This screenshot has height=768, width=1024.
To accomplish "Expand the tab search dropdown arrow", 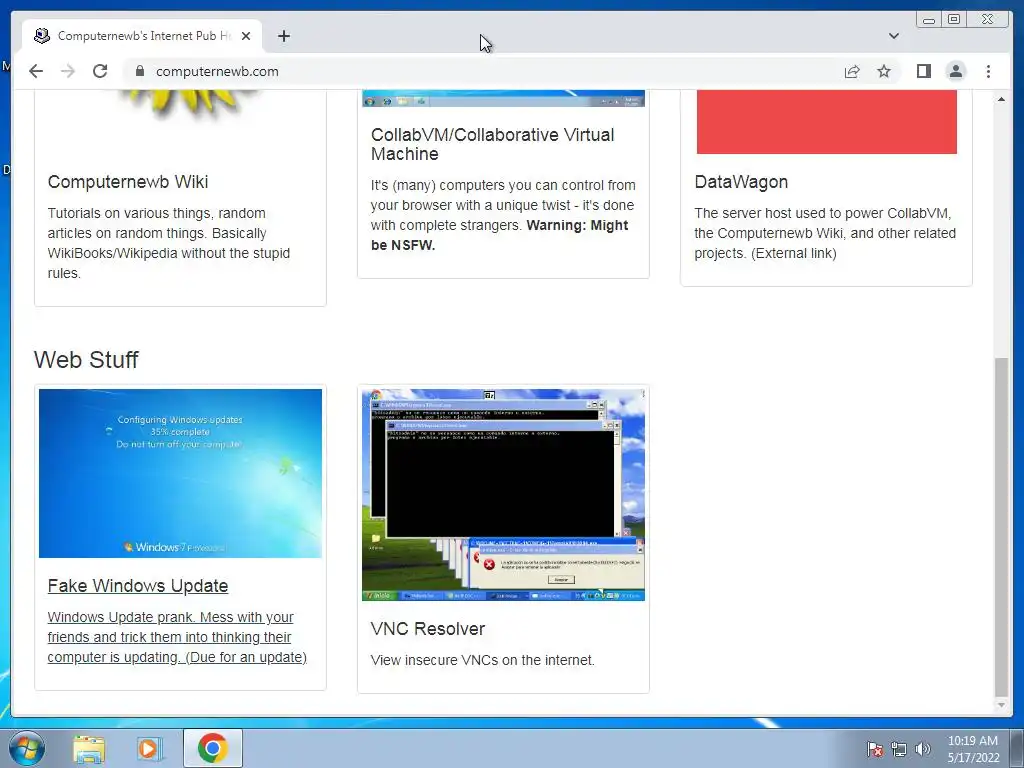I will (894, 36).
